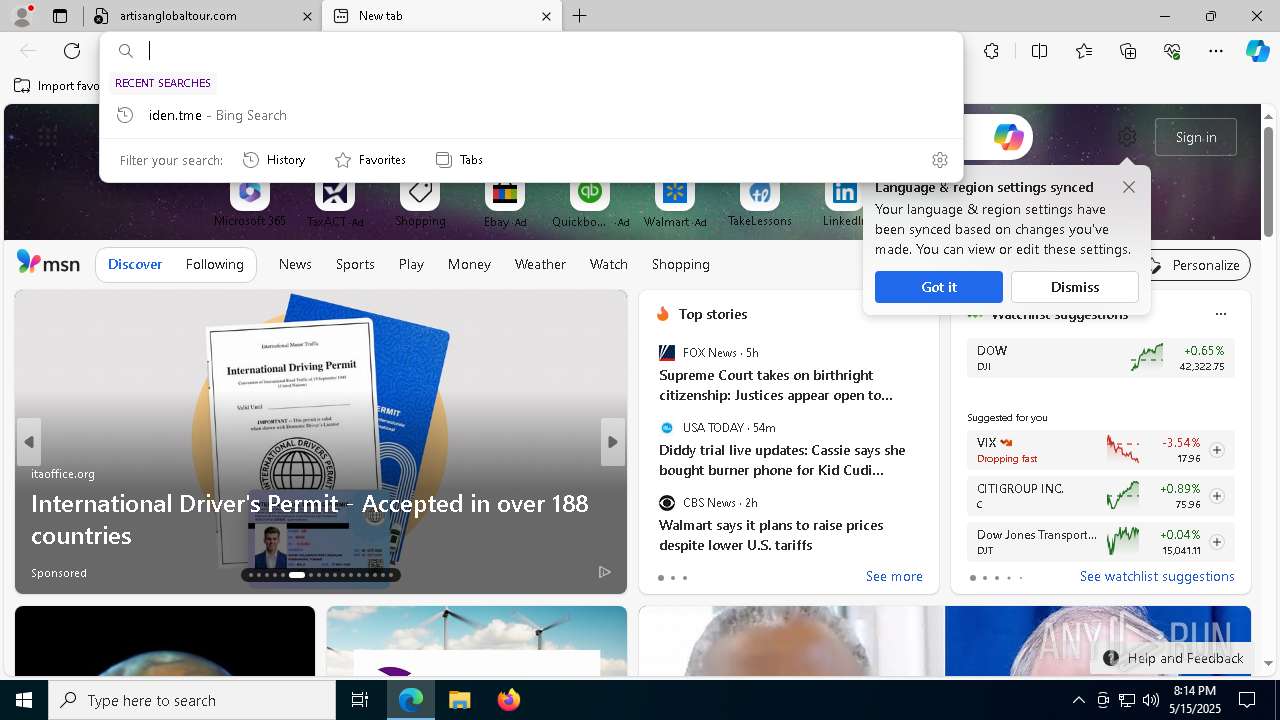Open Money category in MSN

469,264
